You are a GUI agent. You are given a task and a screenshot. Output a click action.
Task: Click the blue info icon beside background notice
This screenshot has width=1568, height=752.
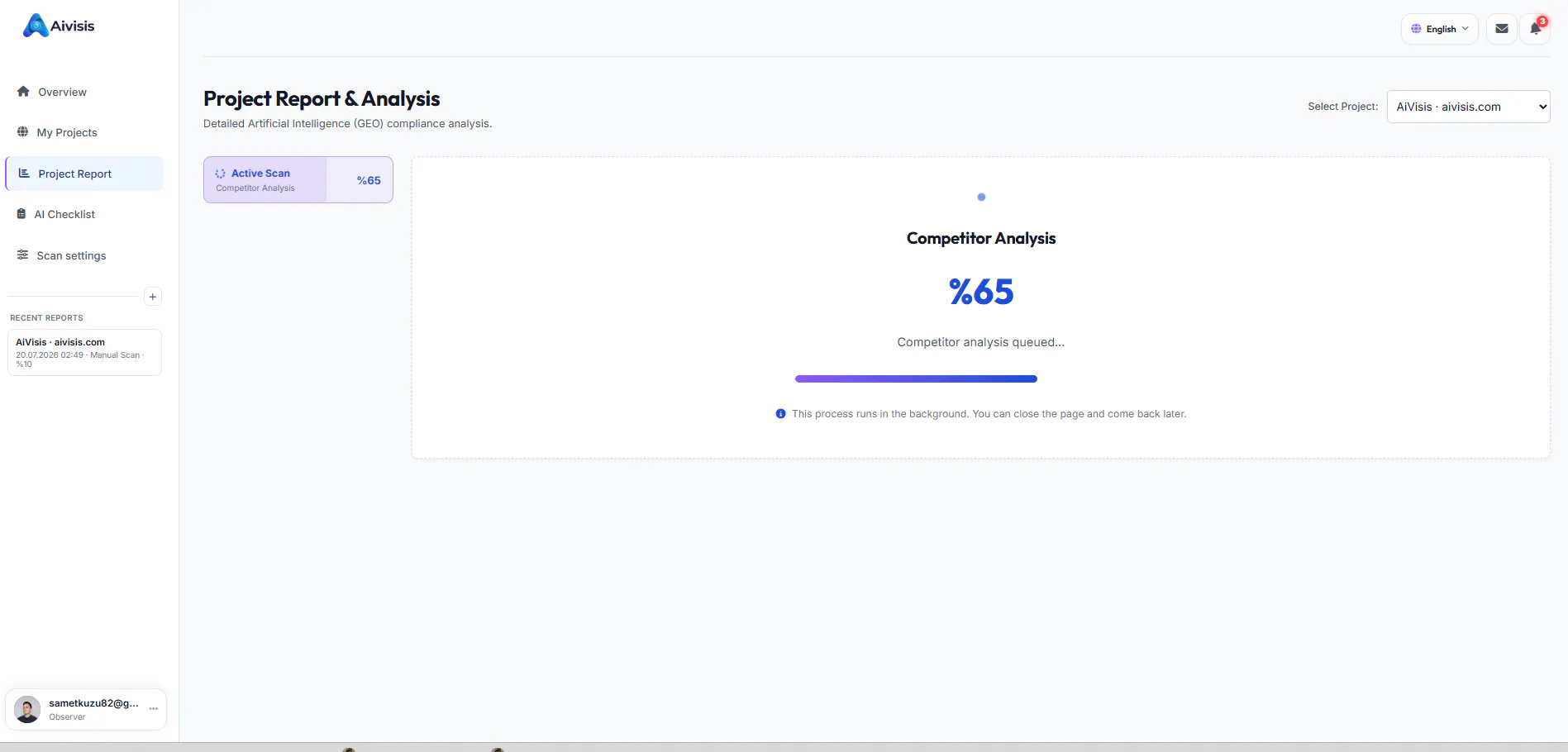pos(780,414)
